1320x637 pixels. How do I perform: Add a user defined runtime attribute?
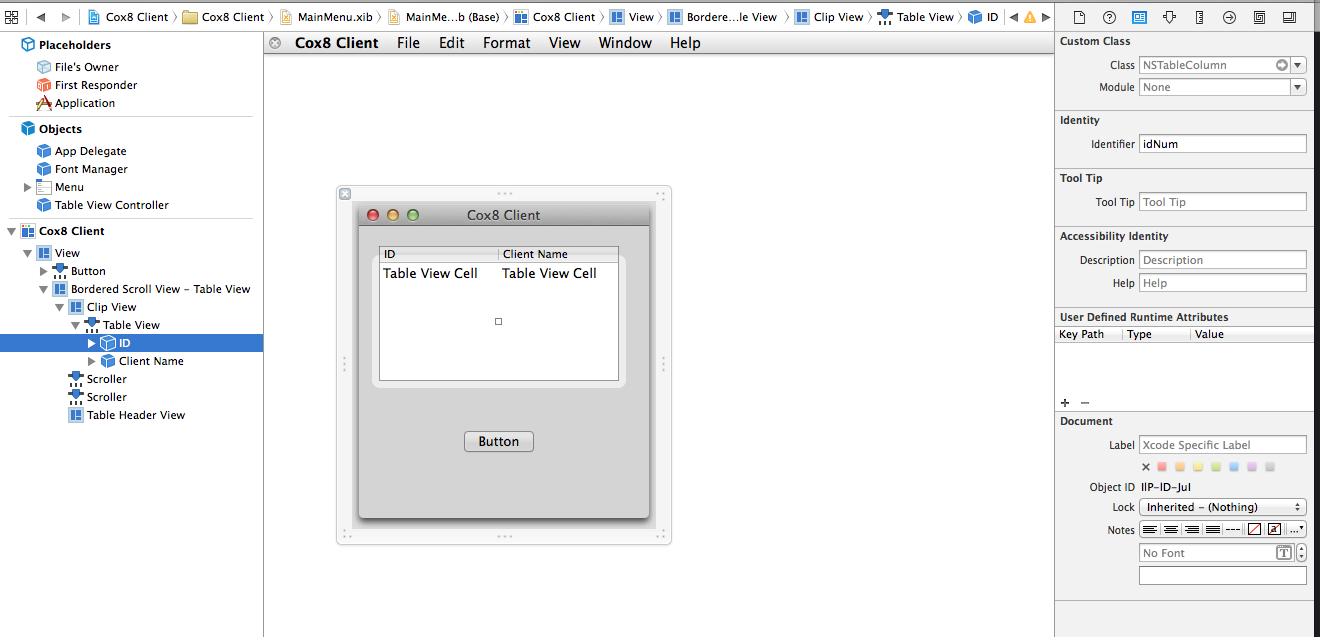1066,403
